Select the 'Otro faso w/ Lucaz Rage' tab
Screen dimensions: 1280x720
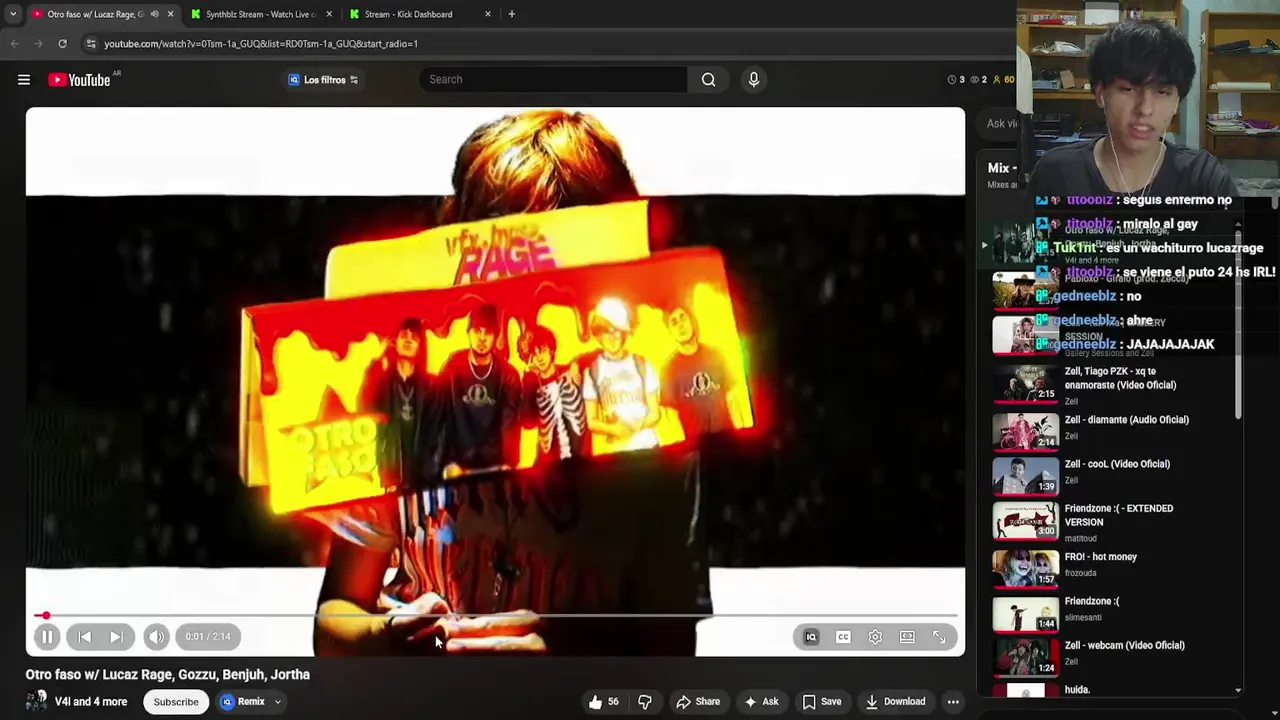point(95,14)
